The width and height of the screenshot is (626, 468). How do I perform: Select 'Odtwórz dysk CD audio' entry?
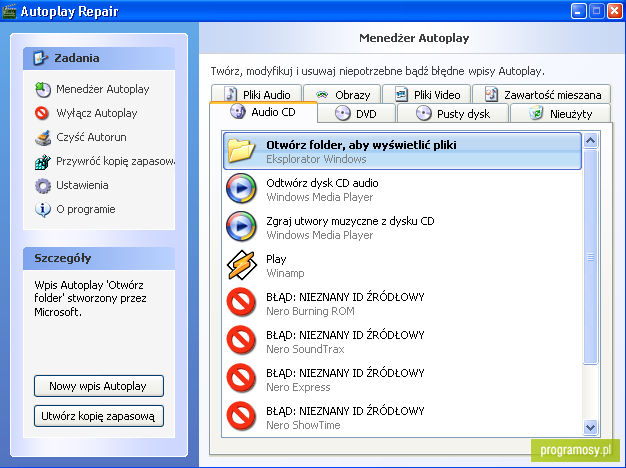click(402, 189)
